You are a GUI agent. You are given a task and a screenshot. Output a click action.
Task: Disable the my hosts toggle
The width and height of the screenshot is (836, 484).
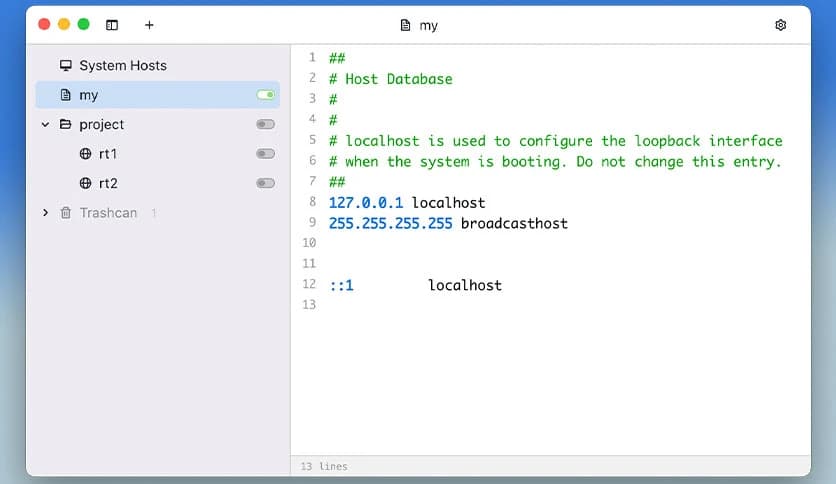pos(265,95)
